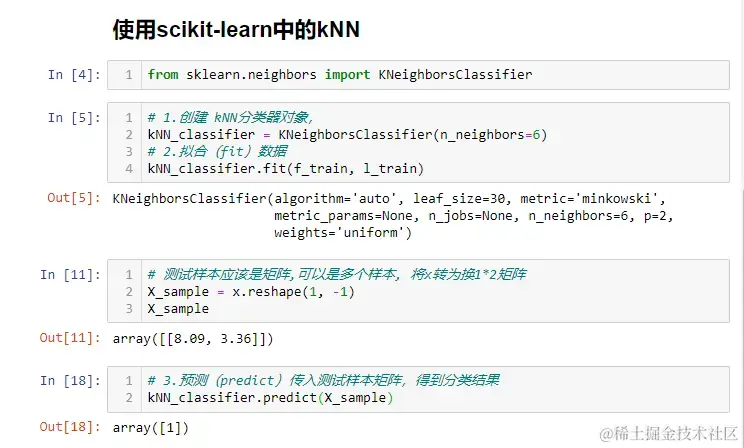Click line number 1 in cell In [4]

point(129,75)
